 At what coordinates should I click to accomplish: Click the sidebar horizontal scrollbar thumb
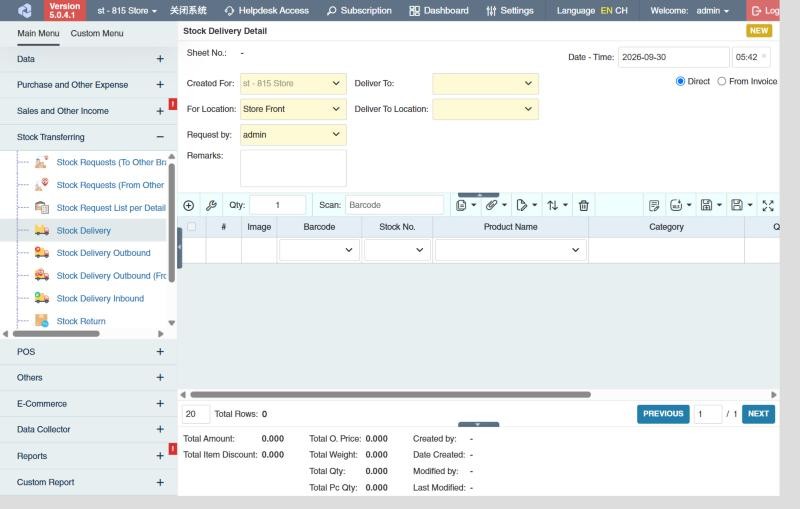(x=56, y=334)
